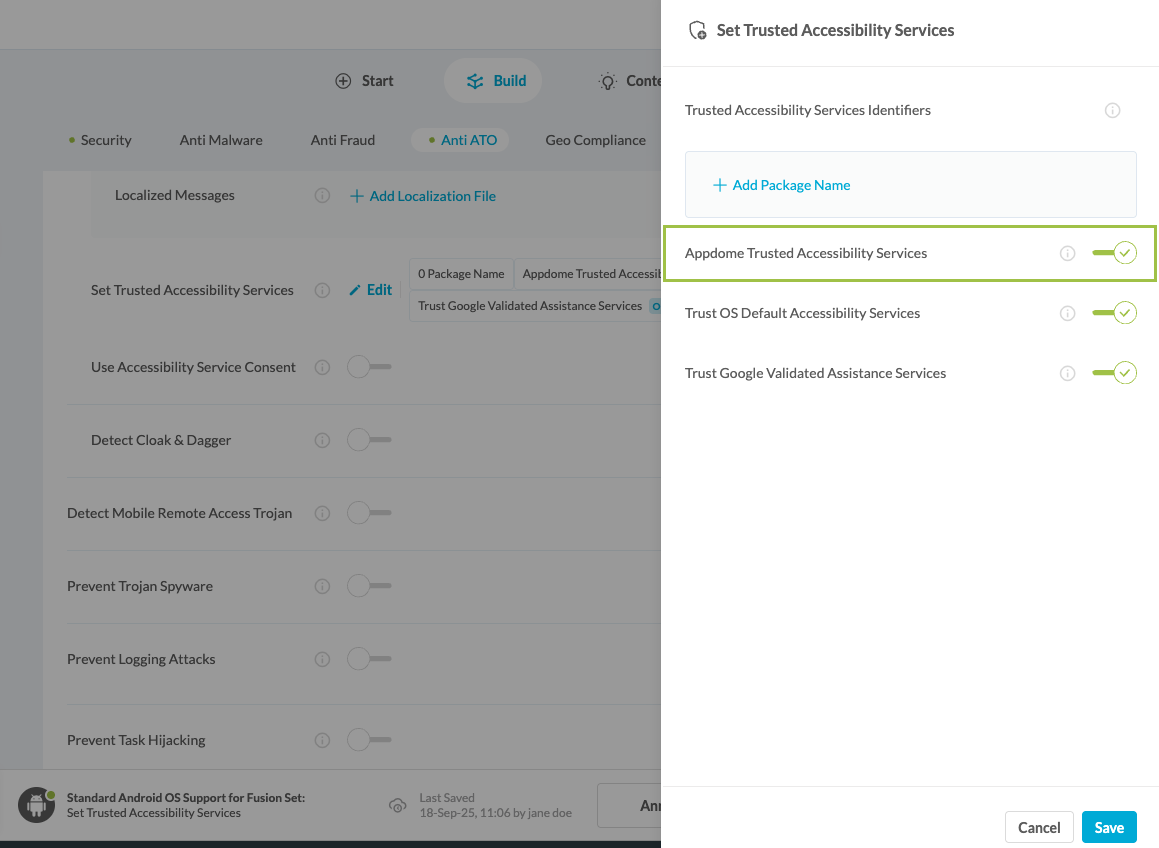Image resolution: width=1159 pixels, height=848 pixels.
Task: Click the Edit link for Set Trusted Accessibility Services
Action: click(371, 289)
